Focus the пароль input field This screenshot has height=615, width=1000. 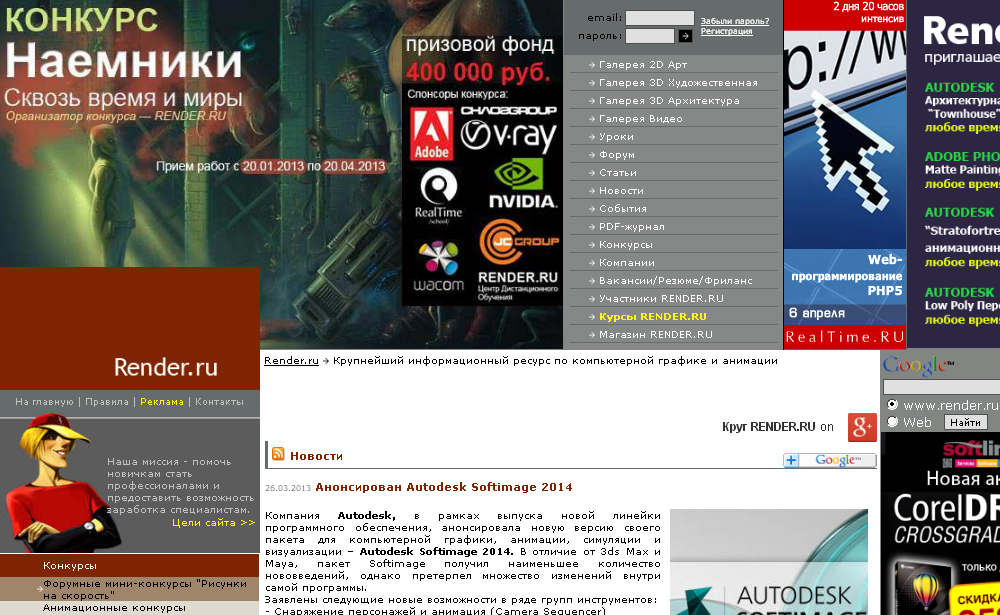click(x=649, y=36)
